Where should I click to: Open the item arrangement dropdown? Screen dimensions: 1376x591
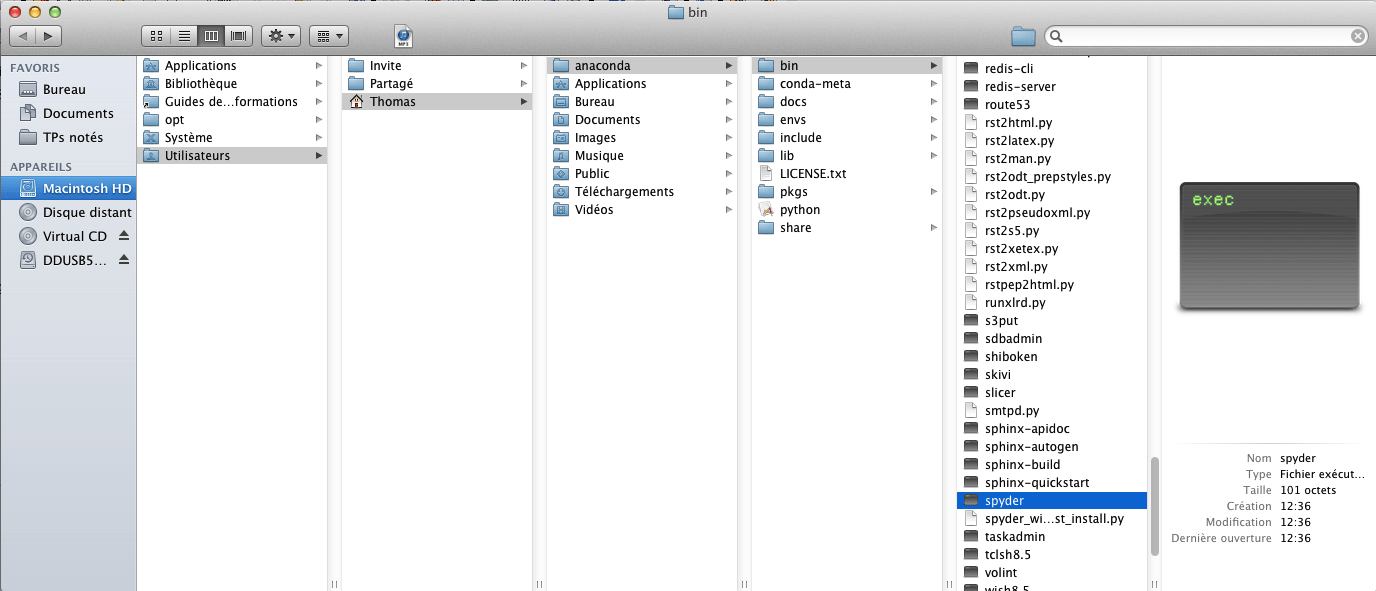[329, 36]
